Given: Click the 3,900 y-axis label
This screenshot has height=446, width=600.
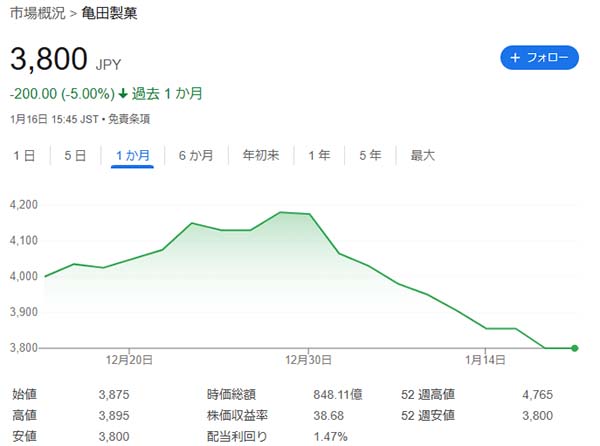Looking at the screenshot, I should coord(24,312).
